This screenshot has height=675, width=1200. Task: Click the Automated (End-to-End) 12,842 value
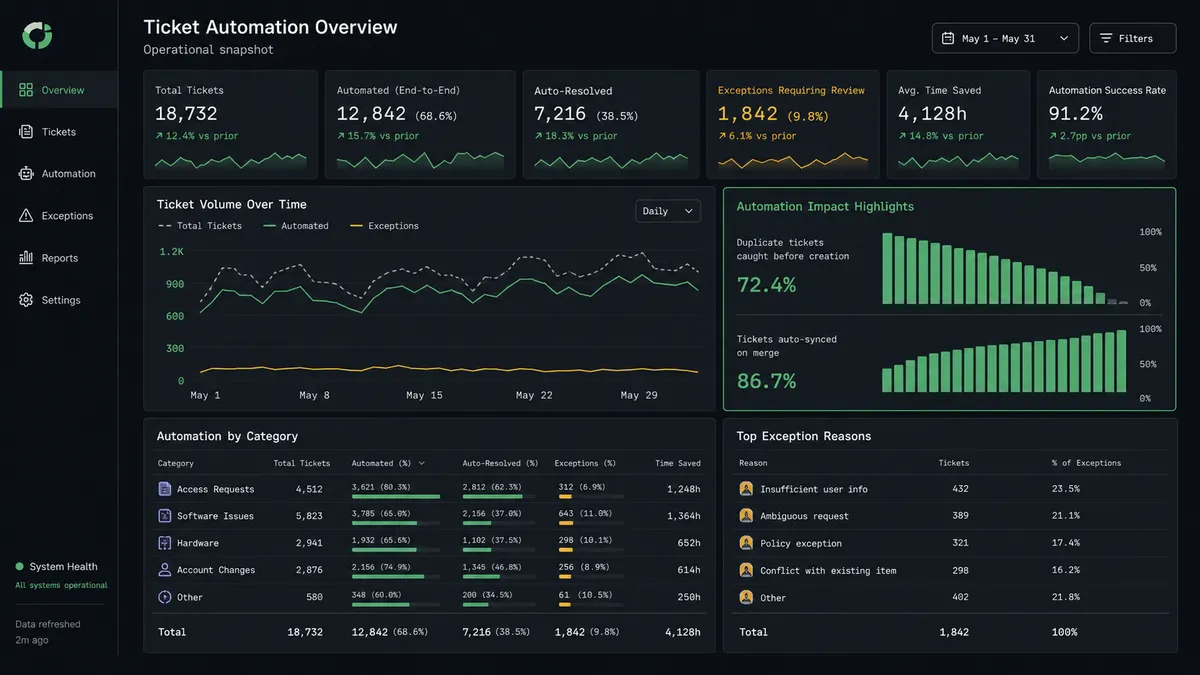(370, 114)
